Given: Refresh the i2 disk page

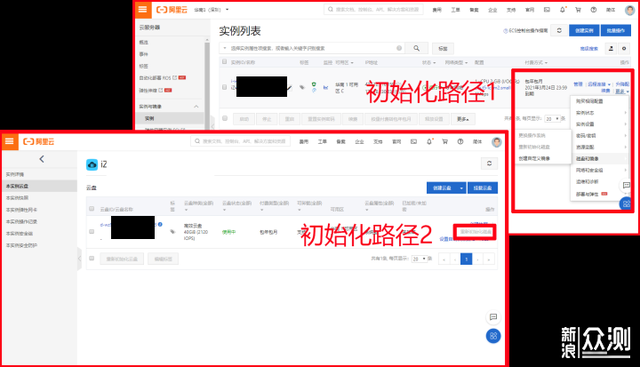Looking at the screenshot, I should 489,164.
